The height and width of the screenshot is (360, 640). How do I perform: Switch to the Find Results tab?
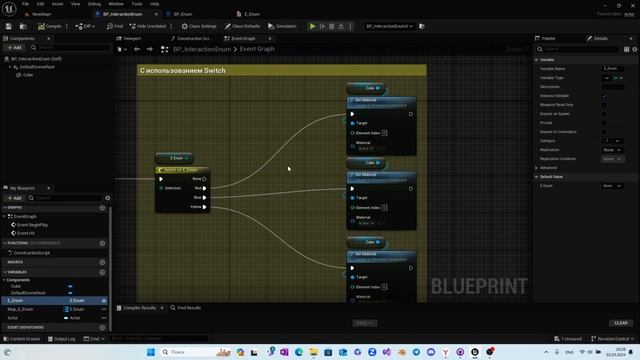pos(186,308)
